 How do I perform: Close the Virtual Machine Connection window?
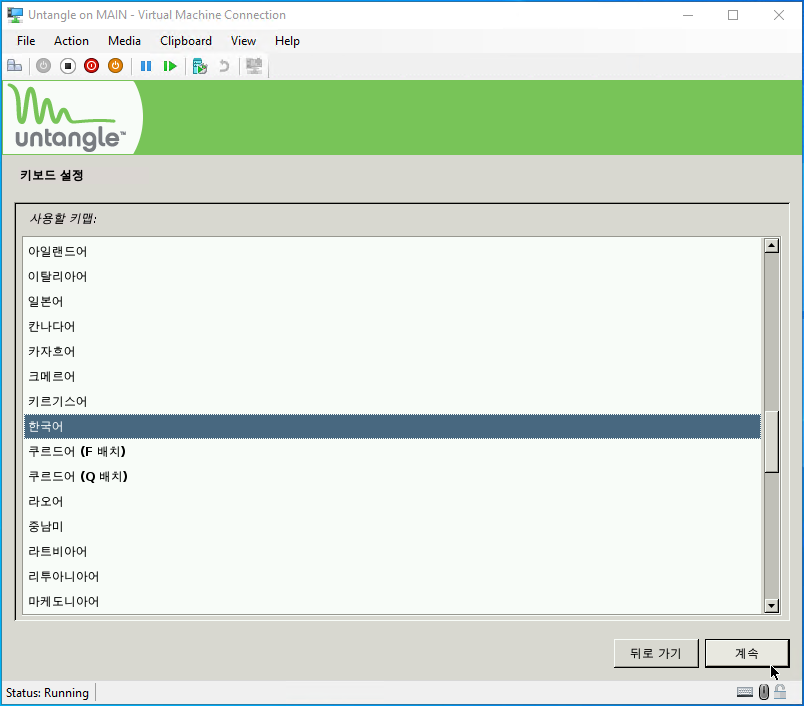tap(779, 15)
